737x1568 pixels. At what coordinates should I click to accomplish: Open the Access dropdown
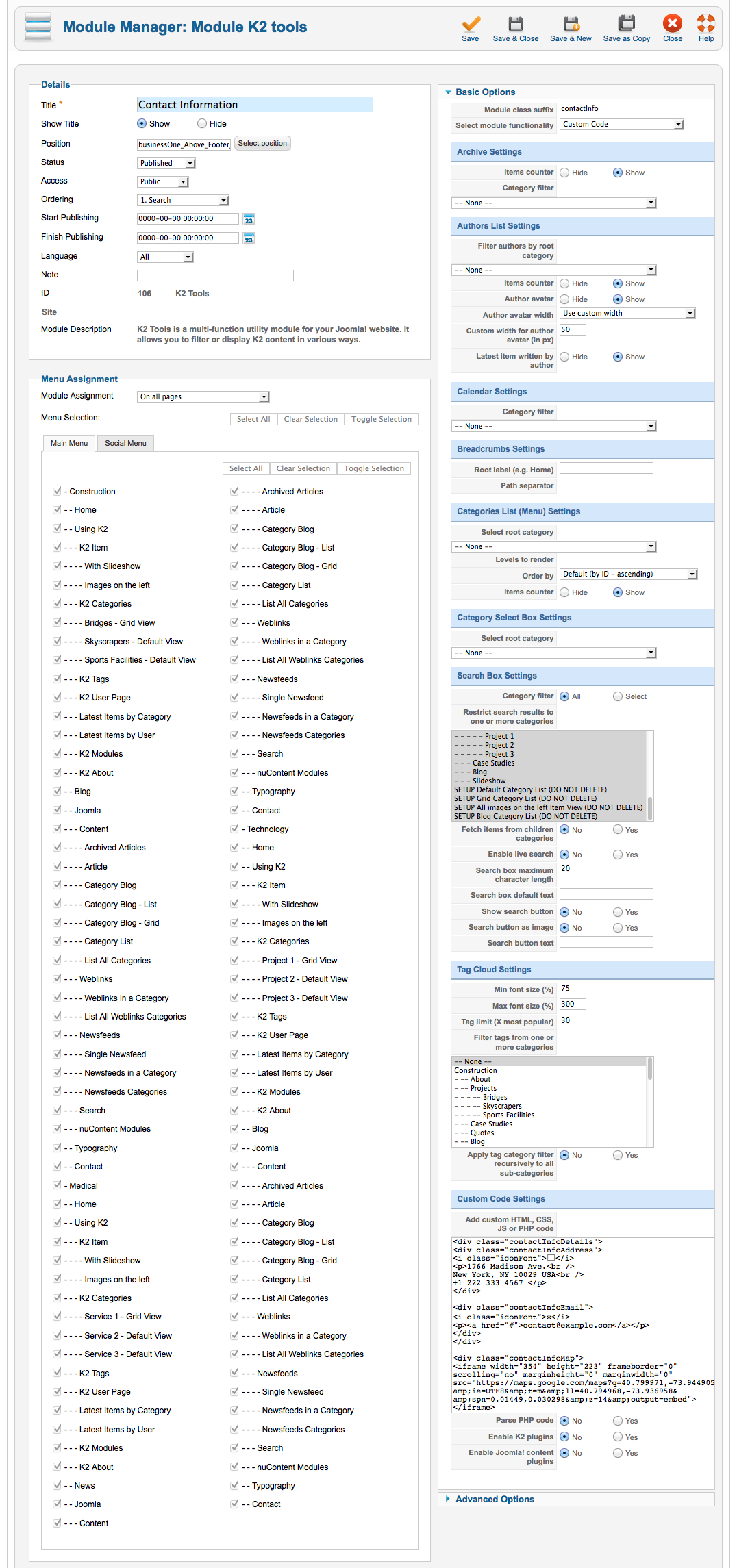click(x=162, y=181)
